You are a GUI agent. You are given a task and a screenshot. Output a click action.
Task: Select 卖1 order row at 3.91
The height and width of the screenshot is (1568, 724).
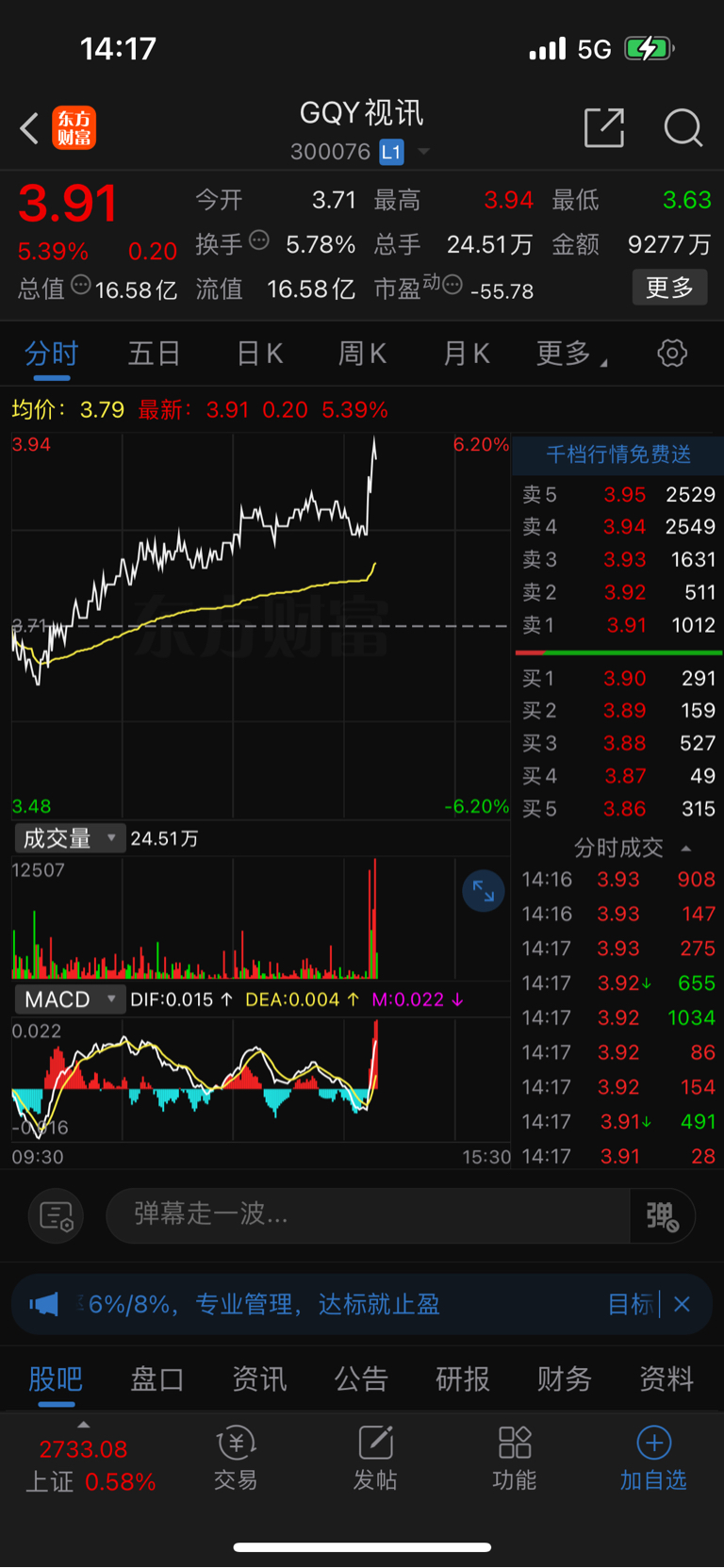[x=618, y=624]
